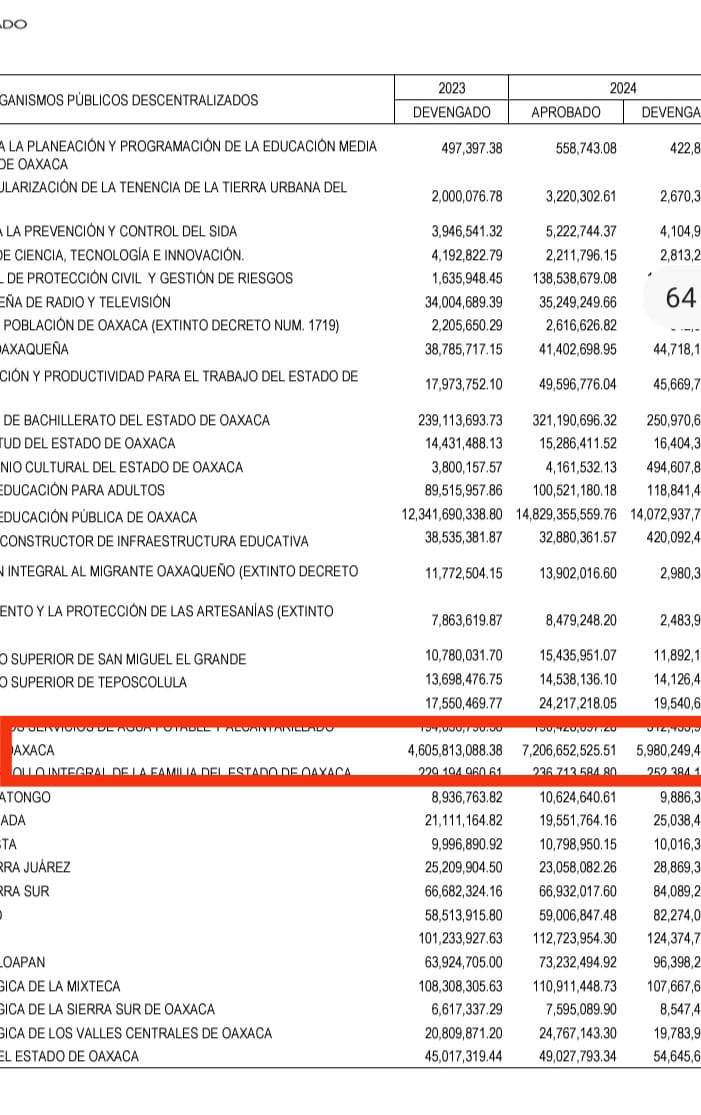
Task: Select the amount 14,829,355,559.76
Action: pyautogui.click(x=566, y=514)
